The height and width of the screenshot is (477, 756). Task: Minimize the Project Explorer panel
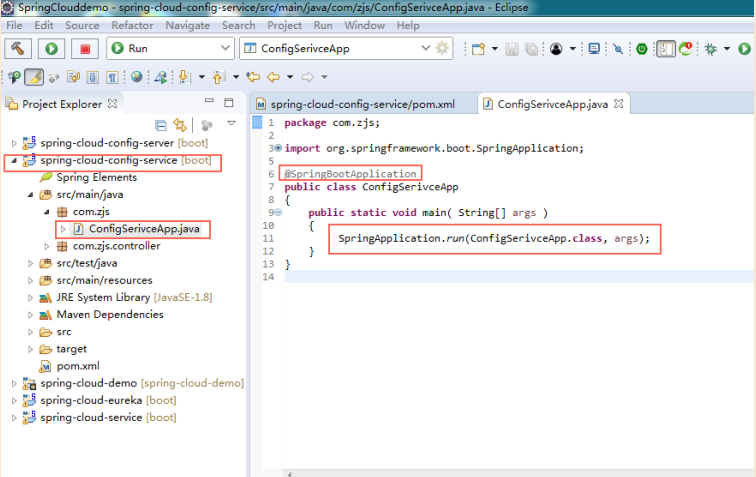pos(209,101)
